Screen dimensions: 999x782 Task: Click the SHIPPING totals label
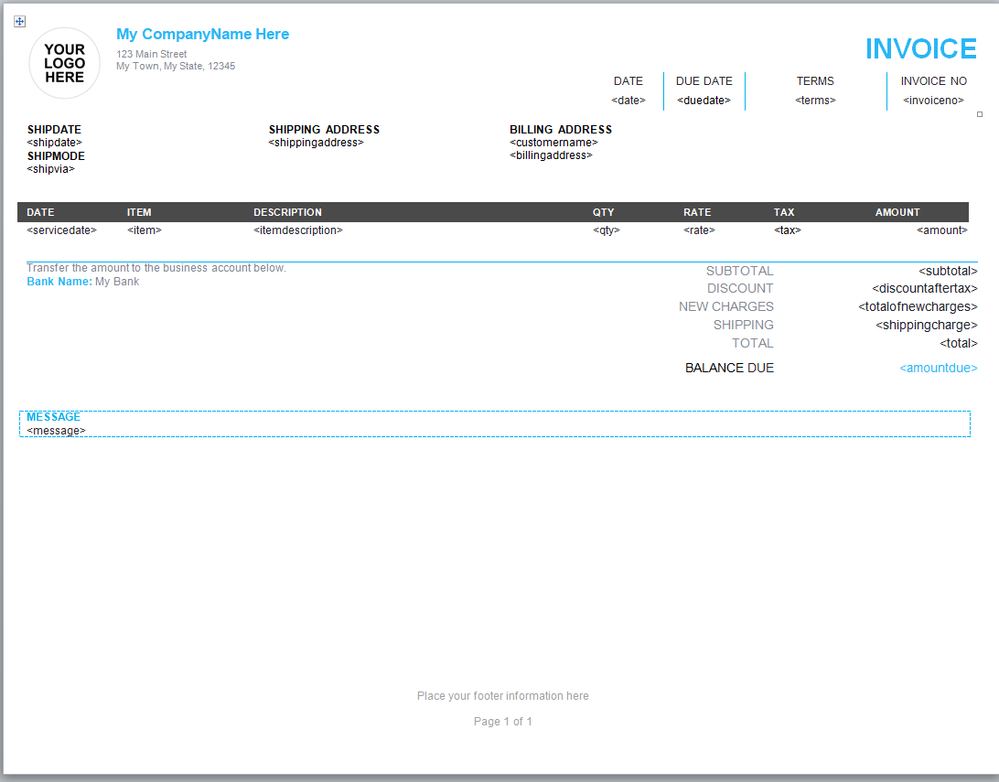point(743,325)
